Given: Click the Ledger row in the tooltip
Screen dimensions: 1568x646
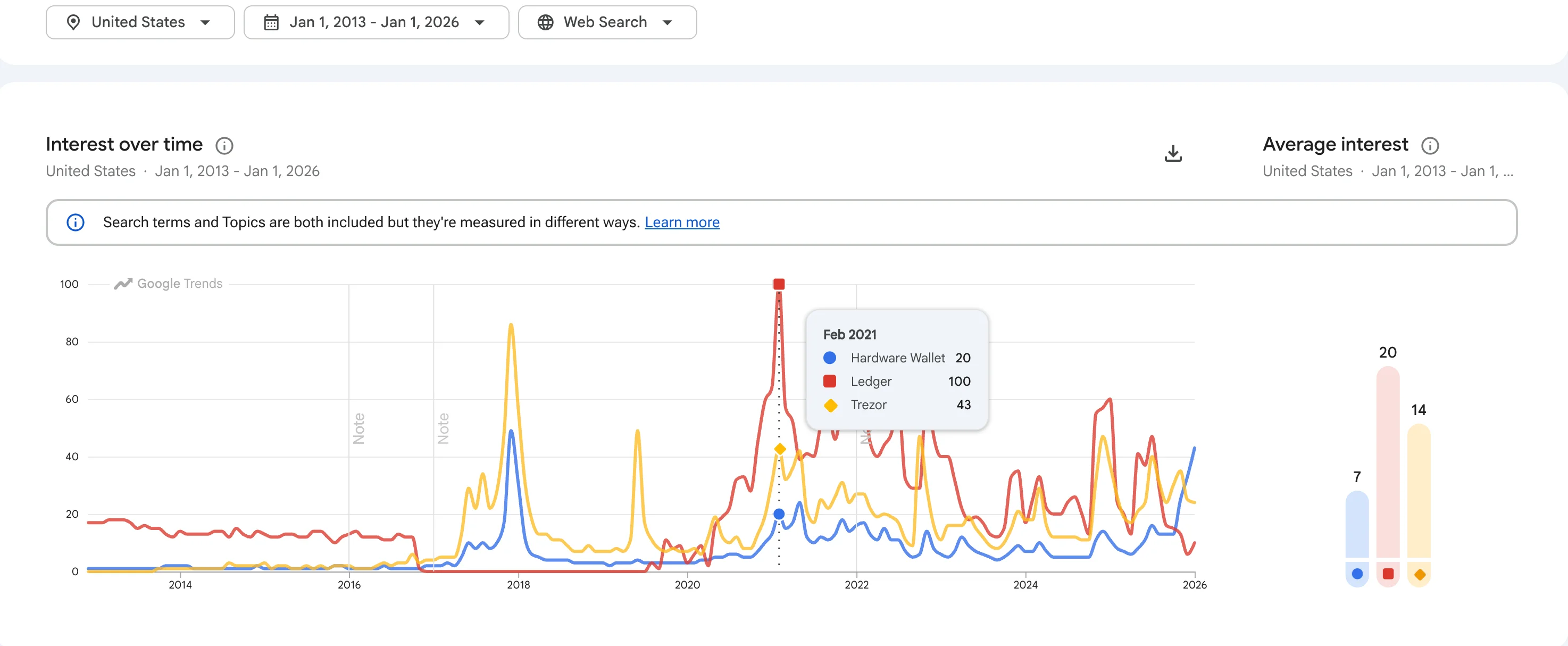Looking at the screenshot, I should point(897,381).
